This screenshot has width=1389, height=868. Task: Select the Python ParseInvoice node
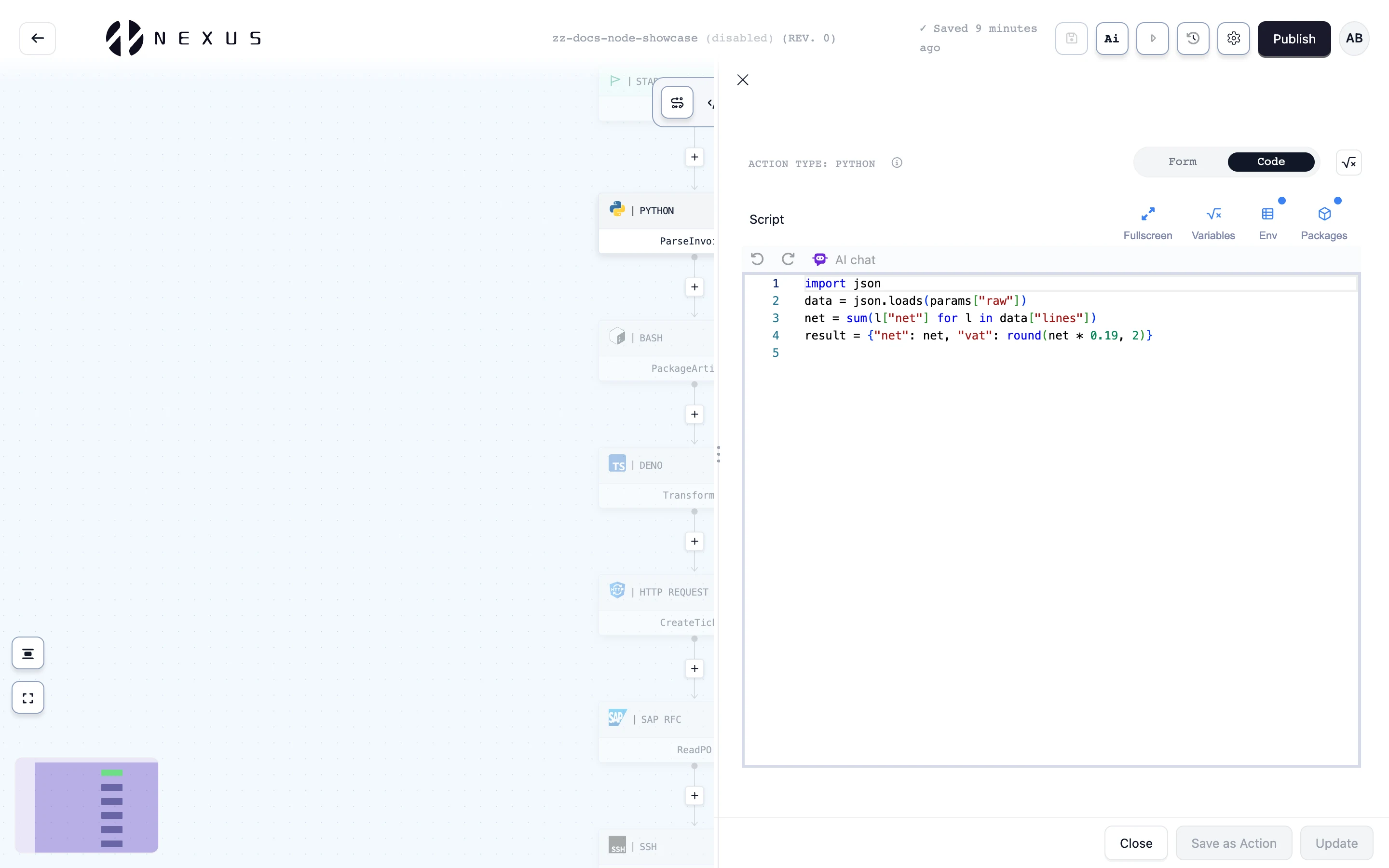(656, 224)
